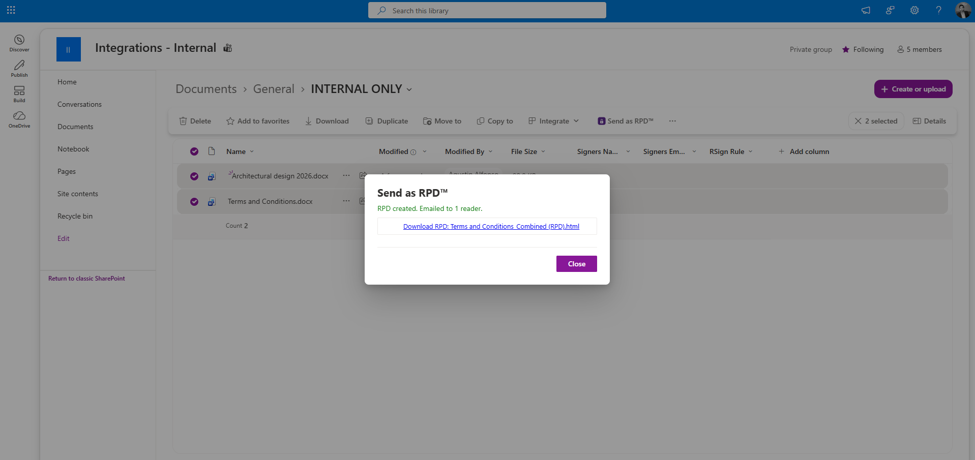Open Build in the left rail

(19, 94)
